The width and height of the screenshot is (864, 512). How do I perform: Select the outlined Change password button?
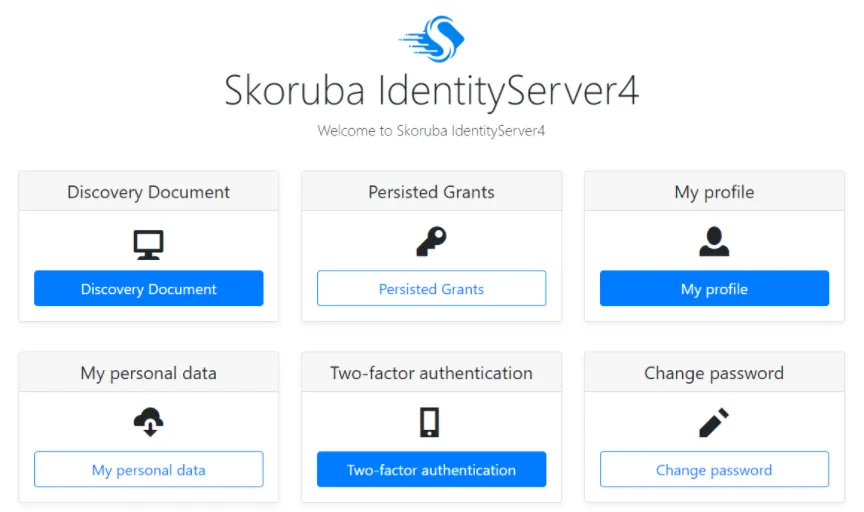click(x=714, y=469)
